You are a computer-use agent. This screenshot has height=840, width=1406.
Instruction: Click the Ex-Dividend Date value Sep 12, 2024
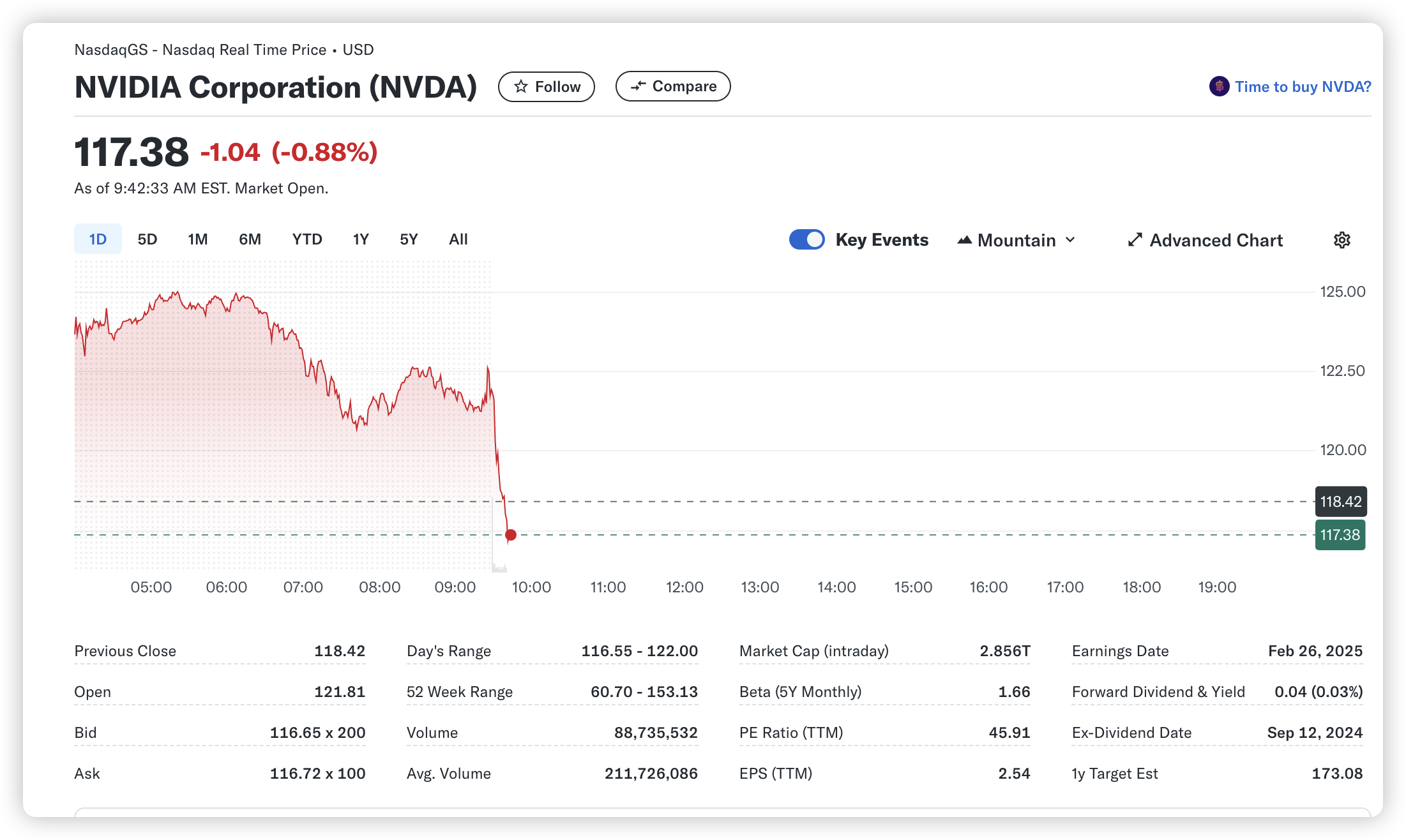click(1315, 733)
